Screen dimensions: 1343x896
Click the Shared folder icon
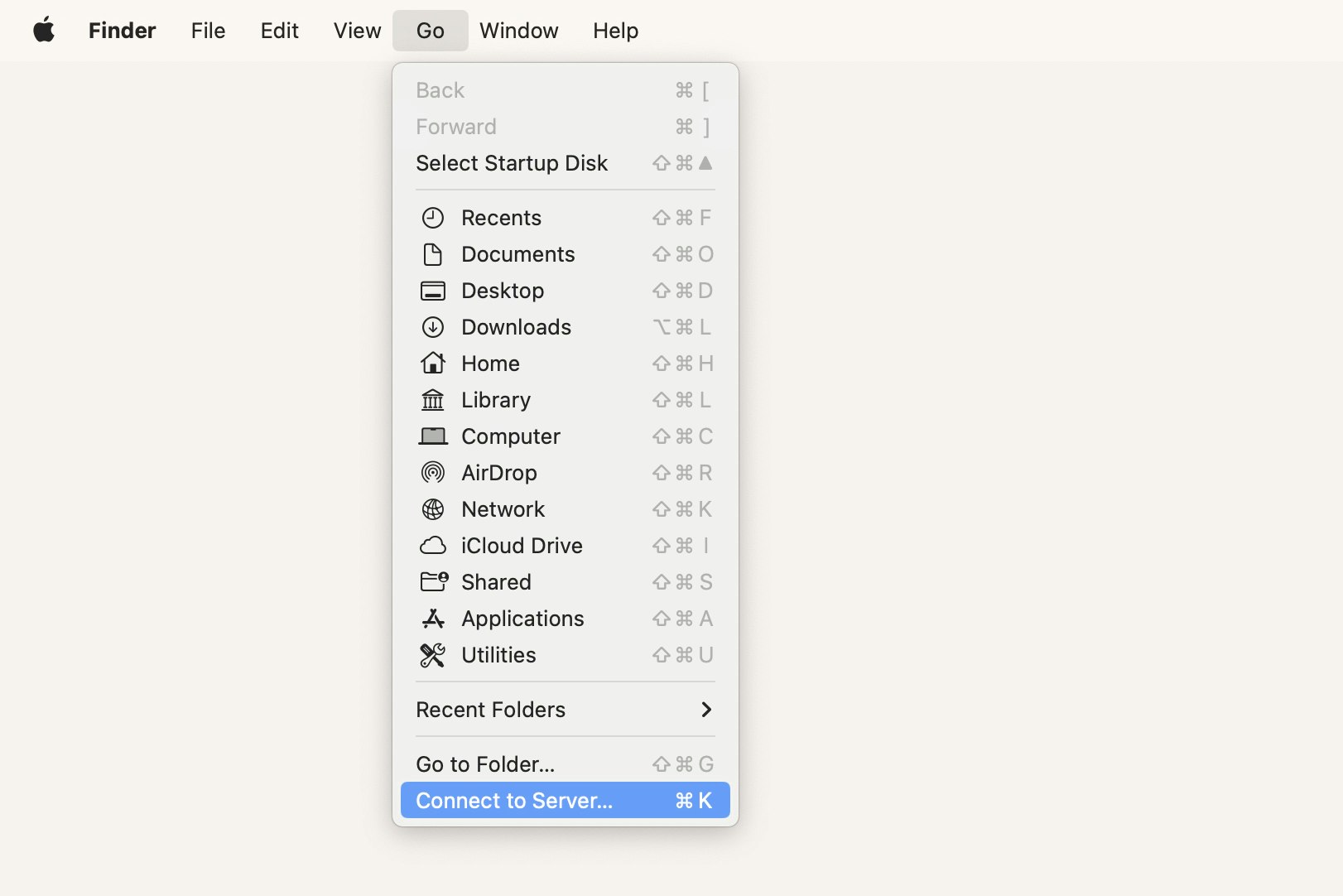click(435, 582)
